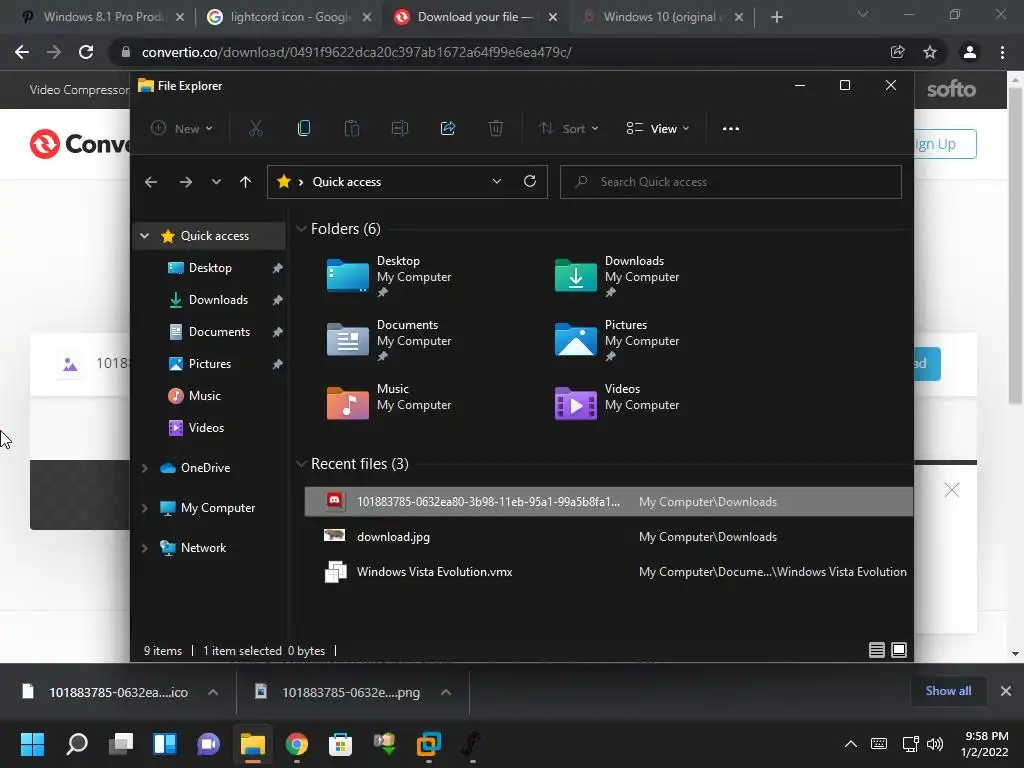Show hidden system tray icons
This screenshot has height=768, width=1024.
pyautogui.click(x=851, y=744)
